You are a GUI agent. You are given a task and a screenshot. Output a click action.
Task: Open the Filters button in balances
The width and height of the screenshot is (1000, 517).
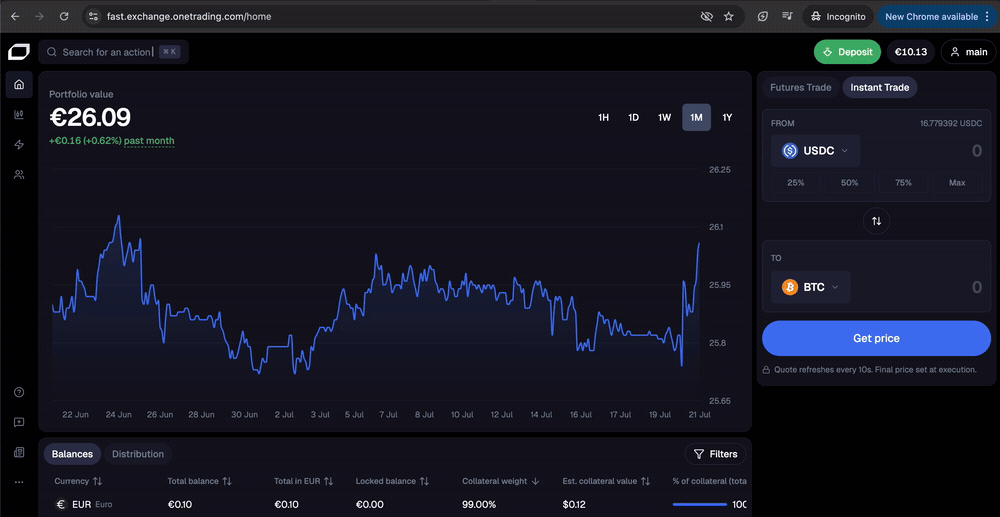coord(715,454)
